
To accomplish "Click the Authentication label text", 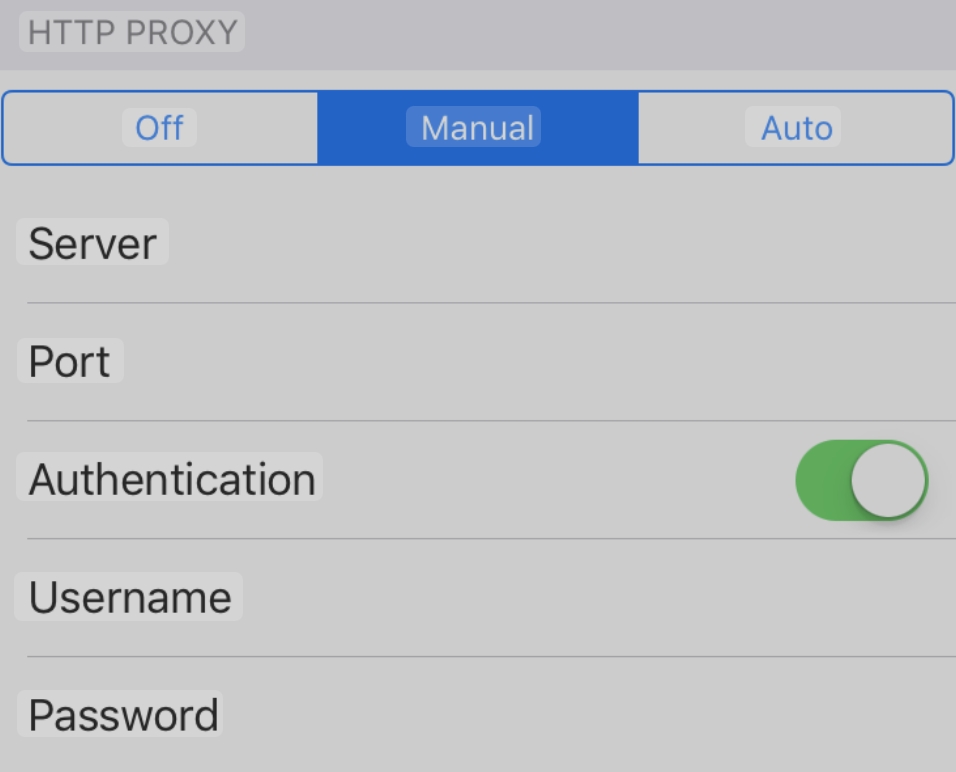I will point(171,480).
